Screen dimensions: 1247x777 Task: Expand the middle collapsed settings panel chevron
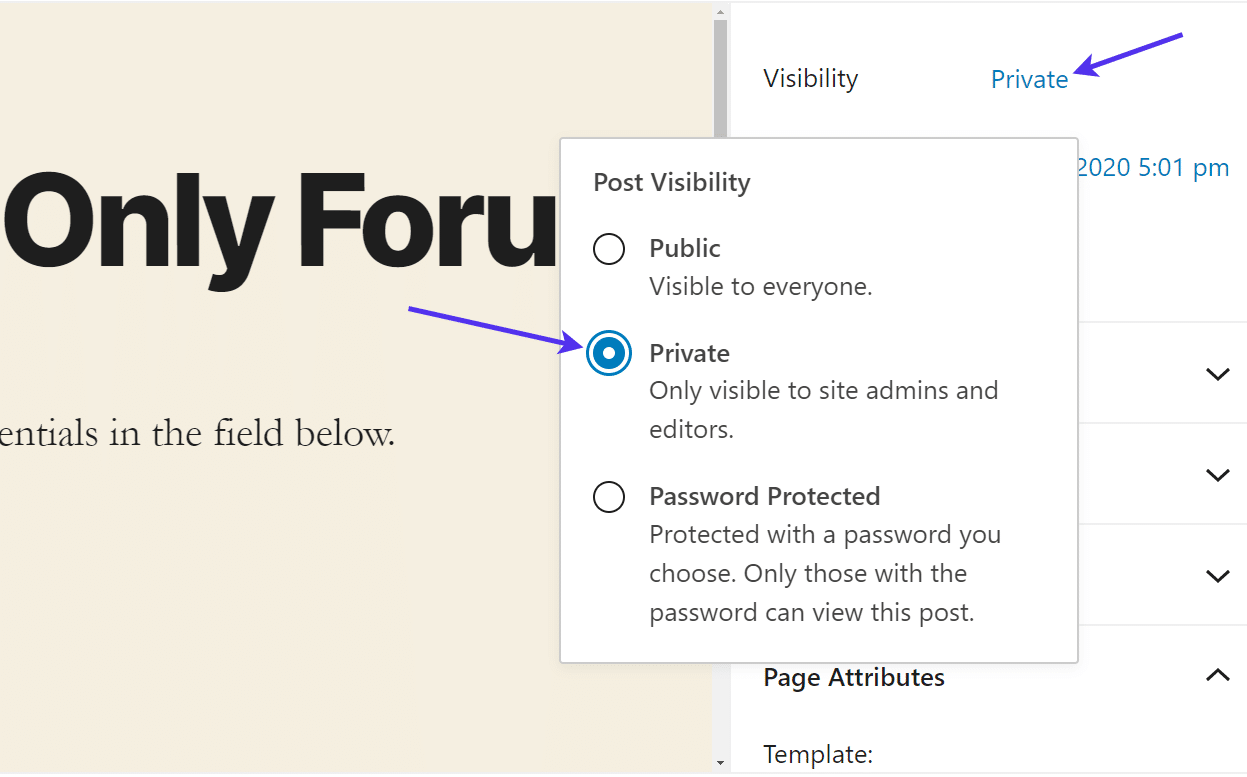pos(1217,474)
